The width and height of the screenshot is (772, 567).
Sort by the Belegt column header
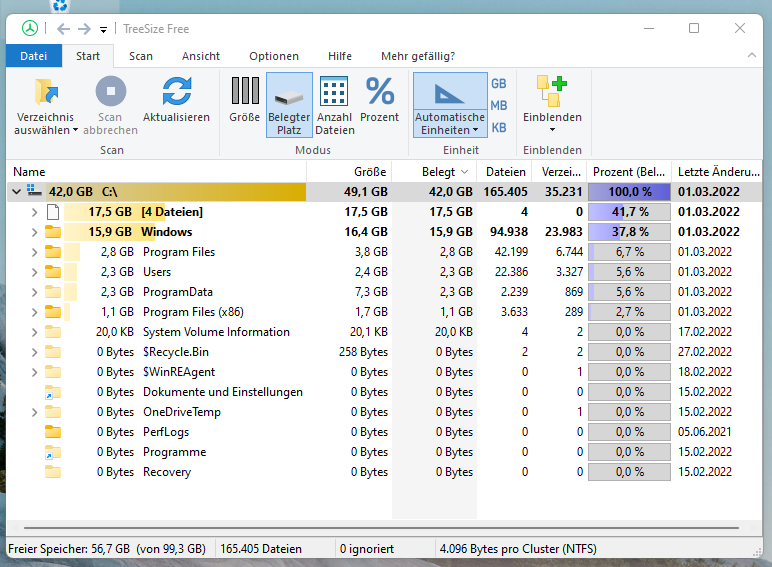coord(435,172)
